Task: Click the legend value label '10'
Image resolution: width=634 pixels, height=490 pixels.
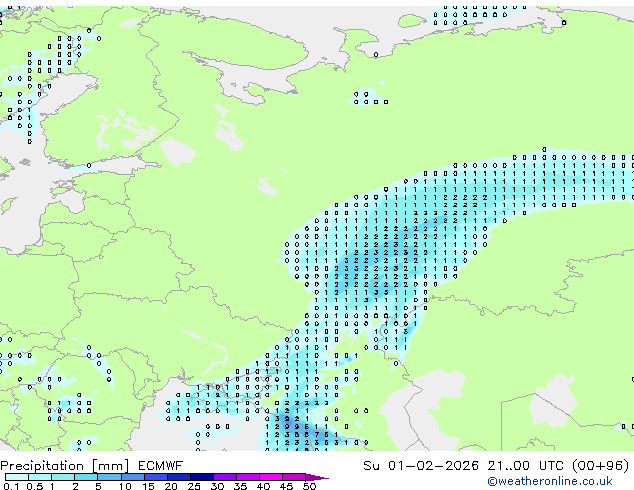Action: 125,486
